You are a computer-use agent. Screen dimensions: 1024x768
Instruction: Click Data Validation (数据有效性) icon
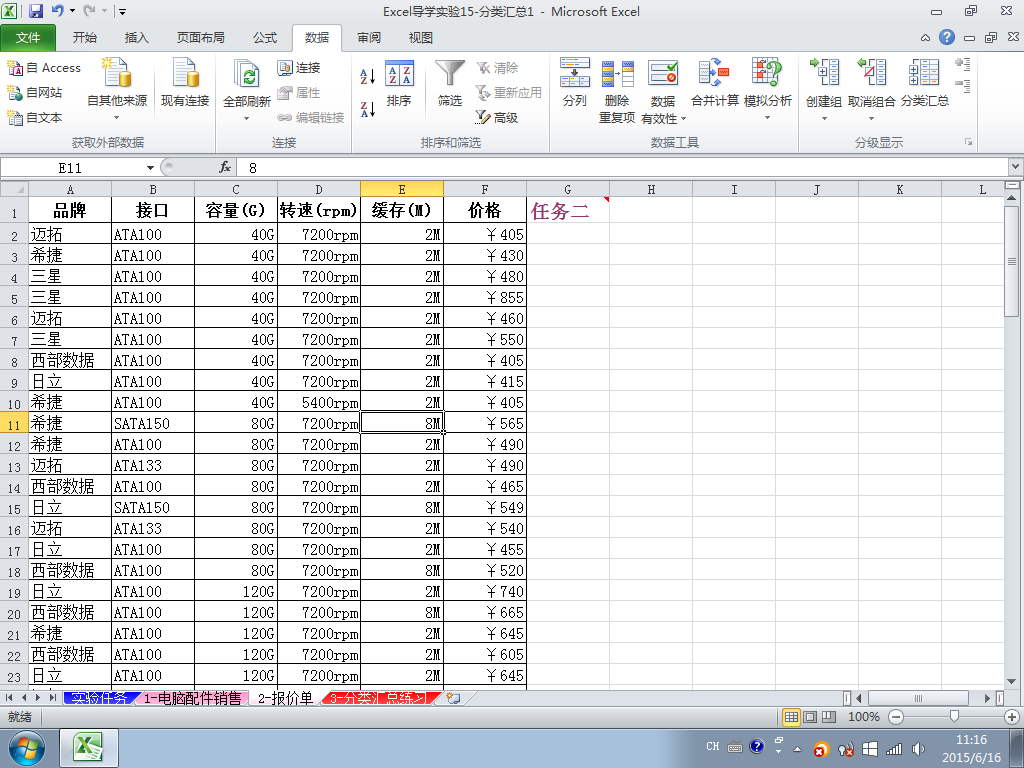click(x=663, y=74)
